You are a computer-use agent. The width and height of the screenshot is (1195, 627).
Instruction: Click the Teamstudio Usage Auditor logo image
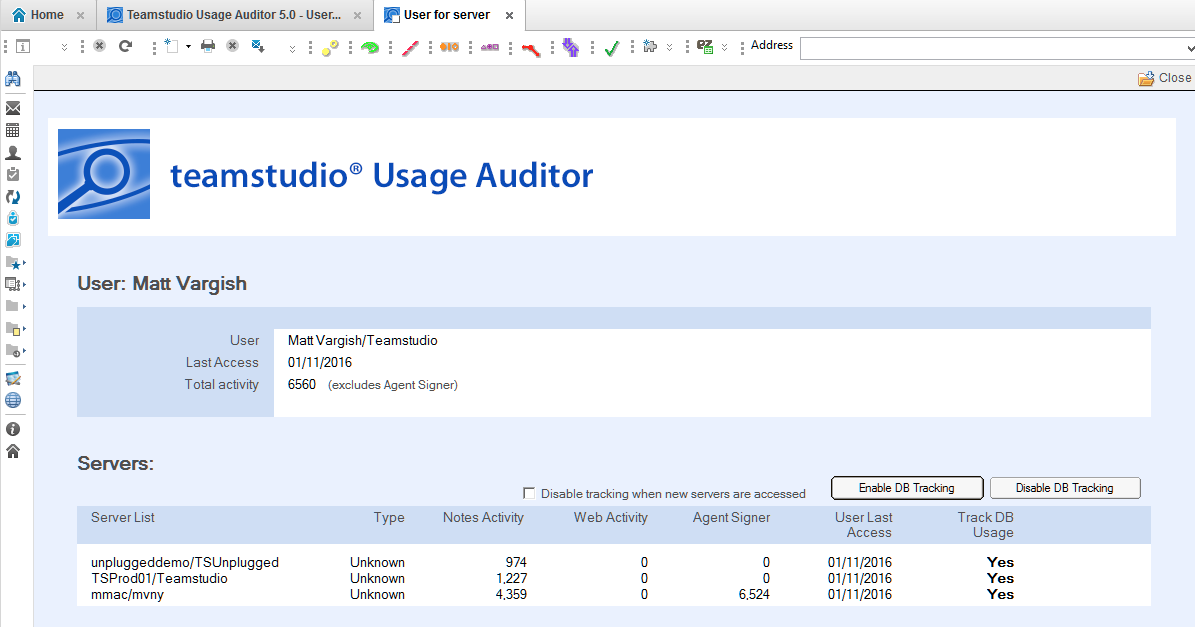[104, 174]
